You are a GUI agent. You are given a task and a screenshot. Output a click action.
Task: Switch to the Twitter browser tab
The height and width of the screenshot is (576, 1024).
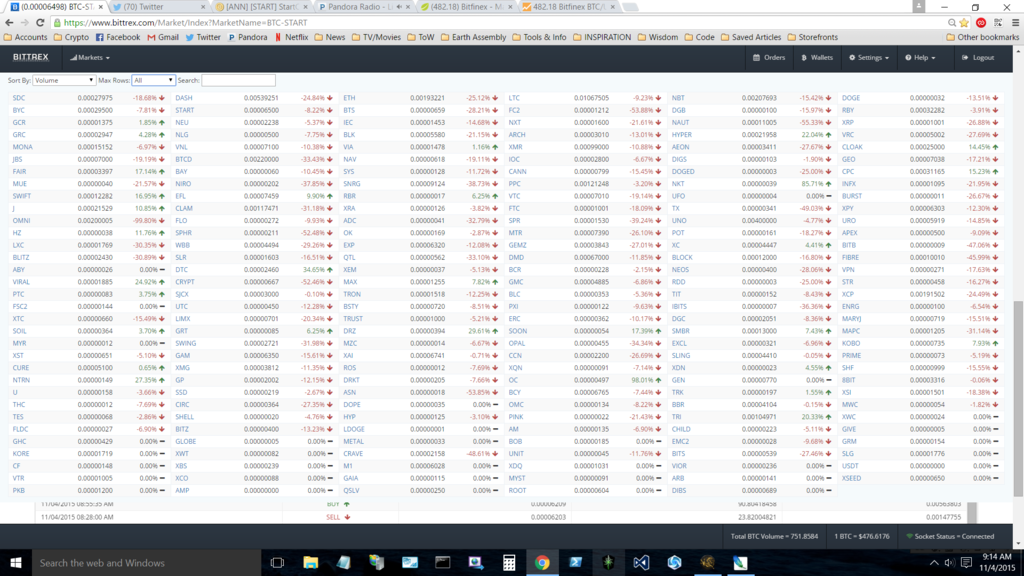pos(150,7)
